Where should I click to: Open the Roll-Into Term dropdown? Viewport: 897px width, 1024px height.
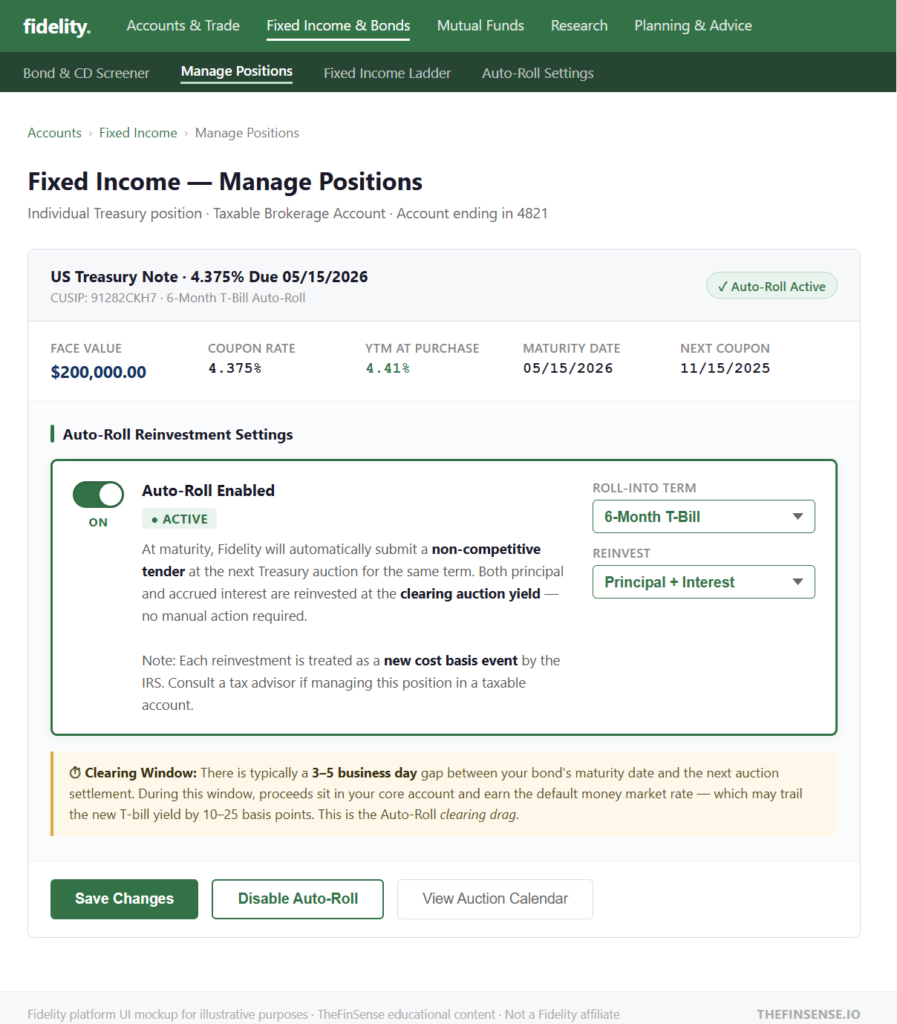703,516
